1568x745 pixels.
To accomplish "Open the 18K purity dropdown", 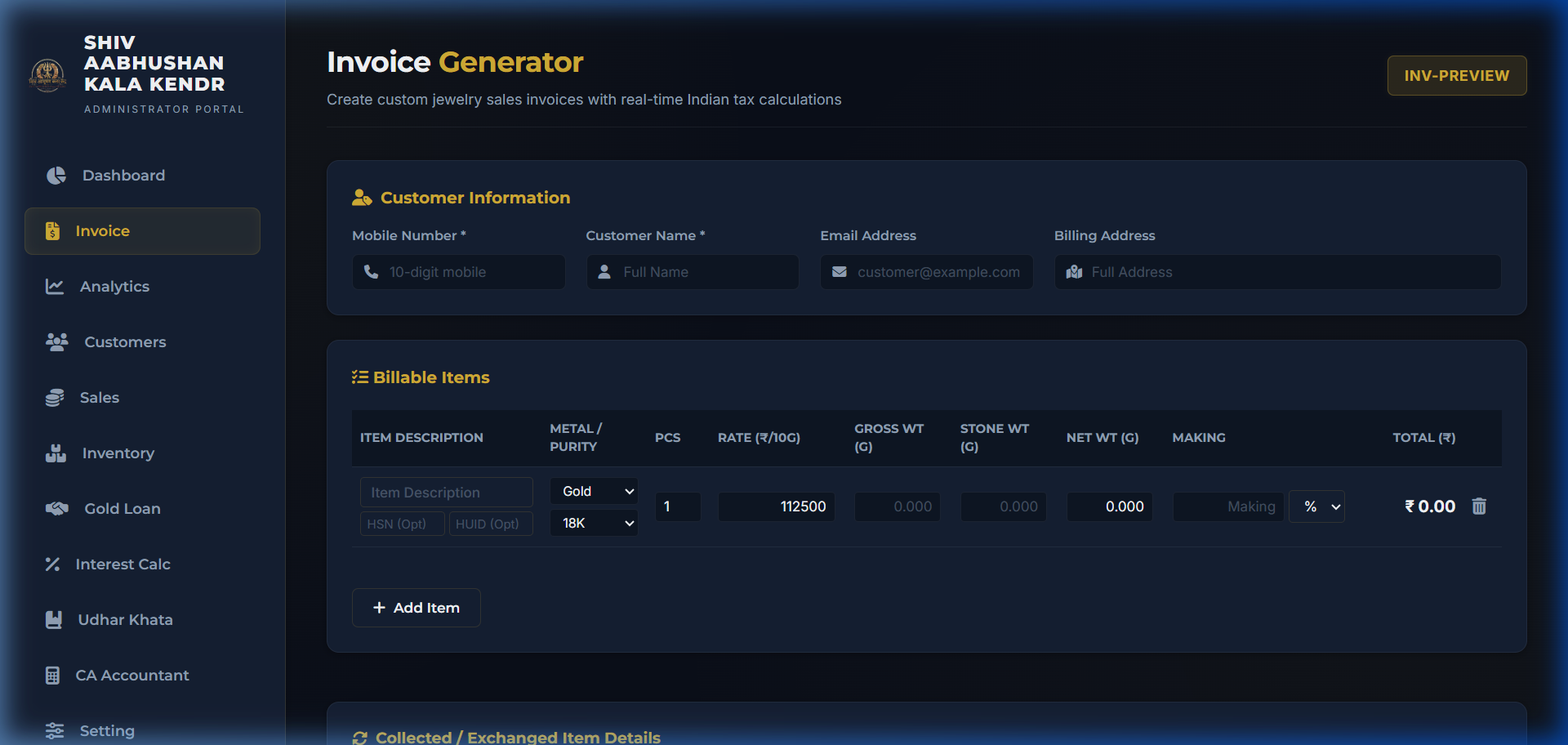I will (594, 523).
